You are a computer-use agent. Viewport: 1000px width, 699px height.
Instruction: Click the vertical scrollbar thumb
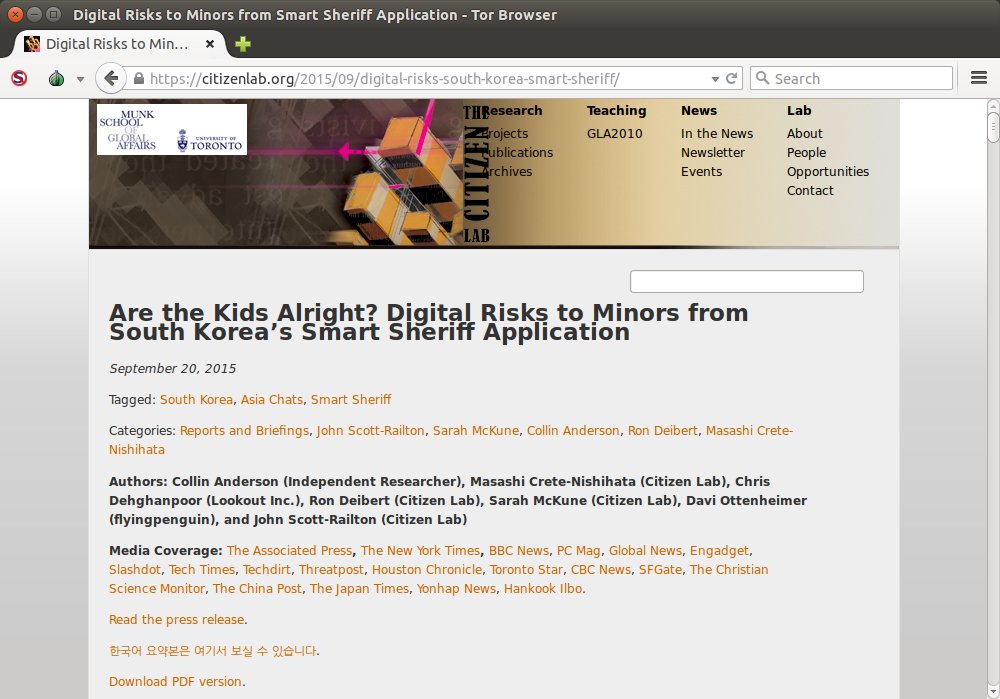pos(993,127)
